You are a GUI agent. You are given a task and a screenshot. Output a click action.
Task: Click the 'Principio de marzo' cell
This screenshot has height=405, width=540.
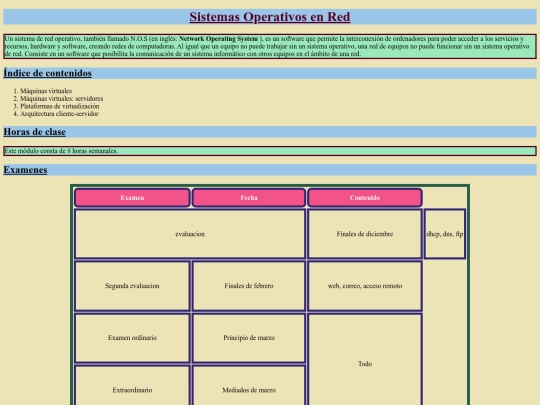tap(249, 338)
